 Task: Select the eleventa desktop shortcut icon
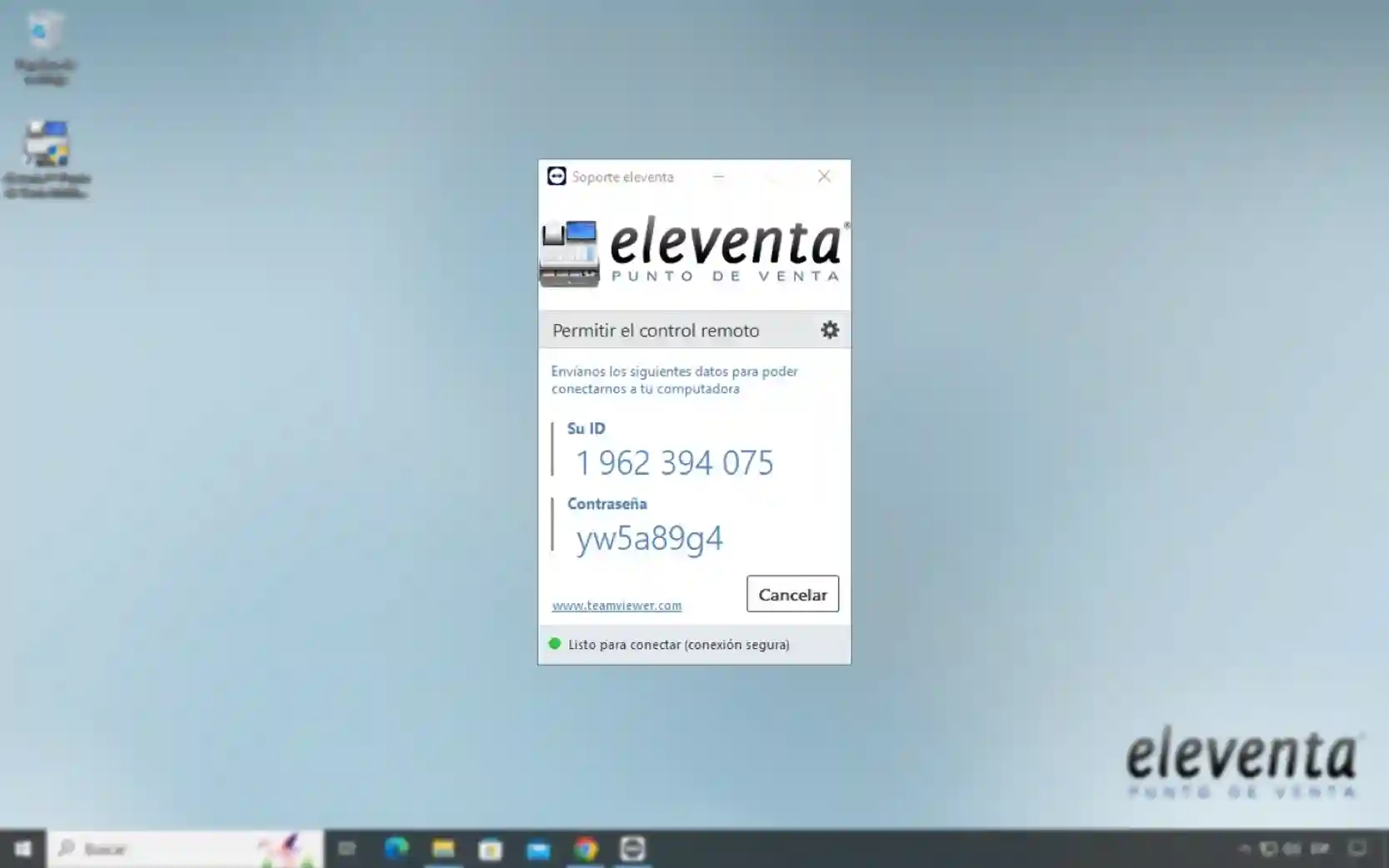click(47, 160)
